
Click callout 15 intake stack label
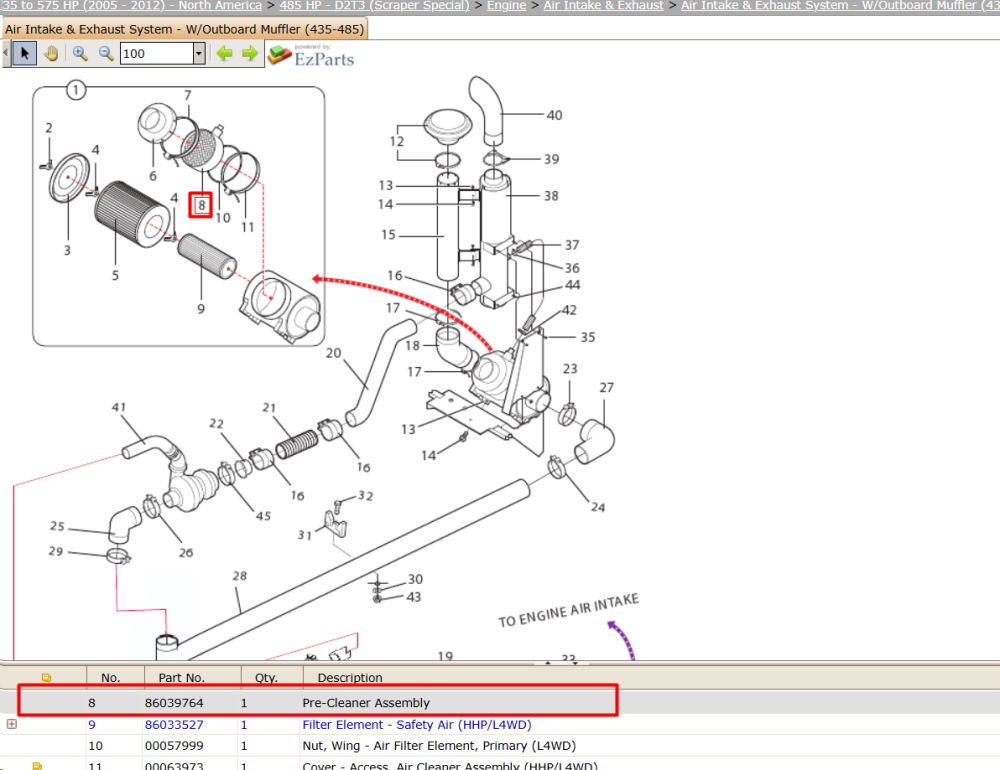pyautogui.click(x=388, y=235)
